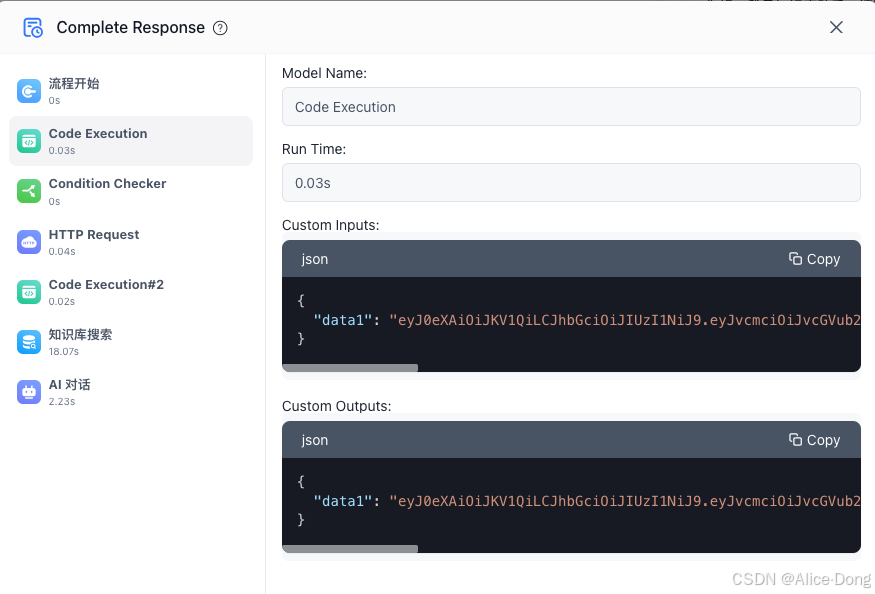Click the Run Time field
This screenshot has height=594, width=875.
pos(571,183)
